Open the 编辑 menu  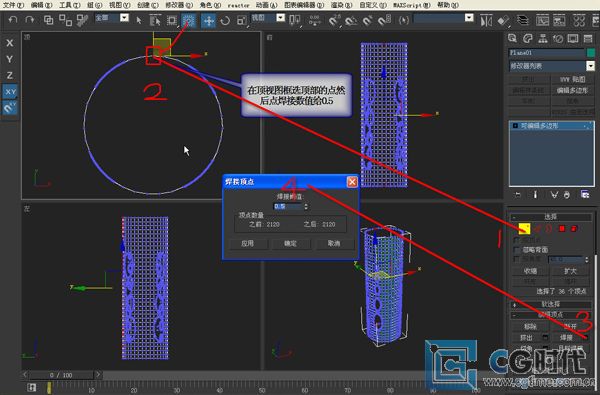tap(41, 5)
